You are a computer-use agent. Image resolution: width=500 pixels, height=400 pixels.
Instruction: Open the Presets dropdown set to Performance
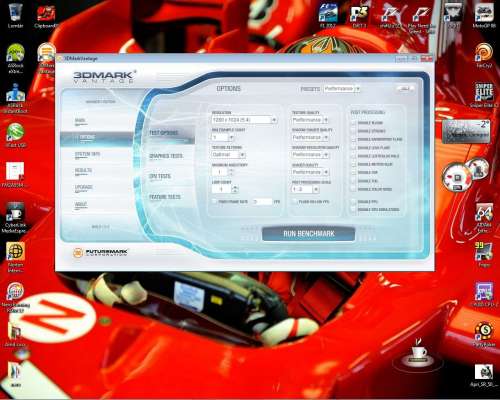point(342,89)
